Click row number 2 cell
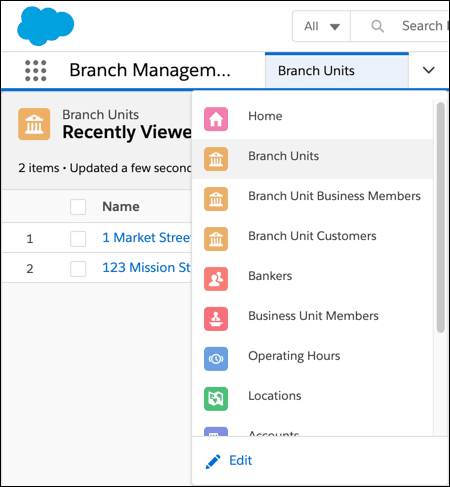The width and height of the screenshot is (450, 487). 30,269
